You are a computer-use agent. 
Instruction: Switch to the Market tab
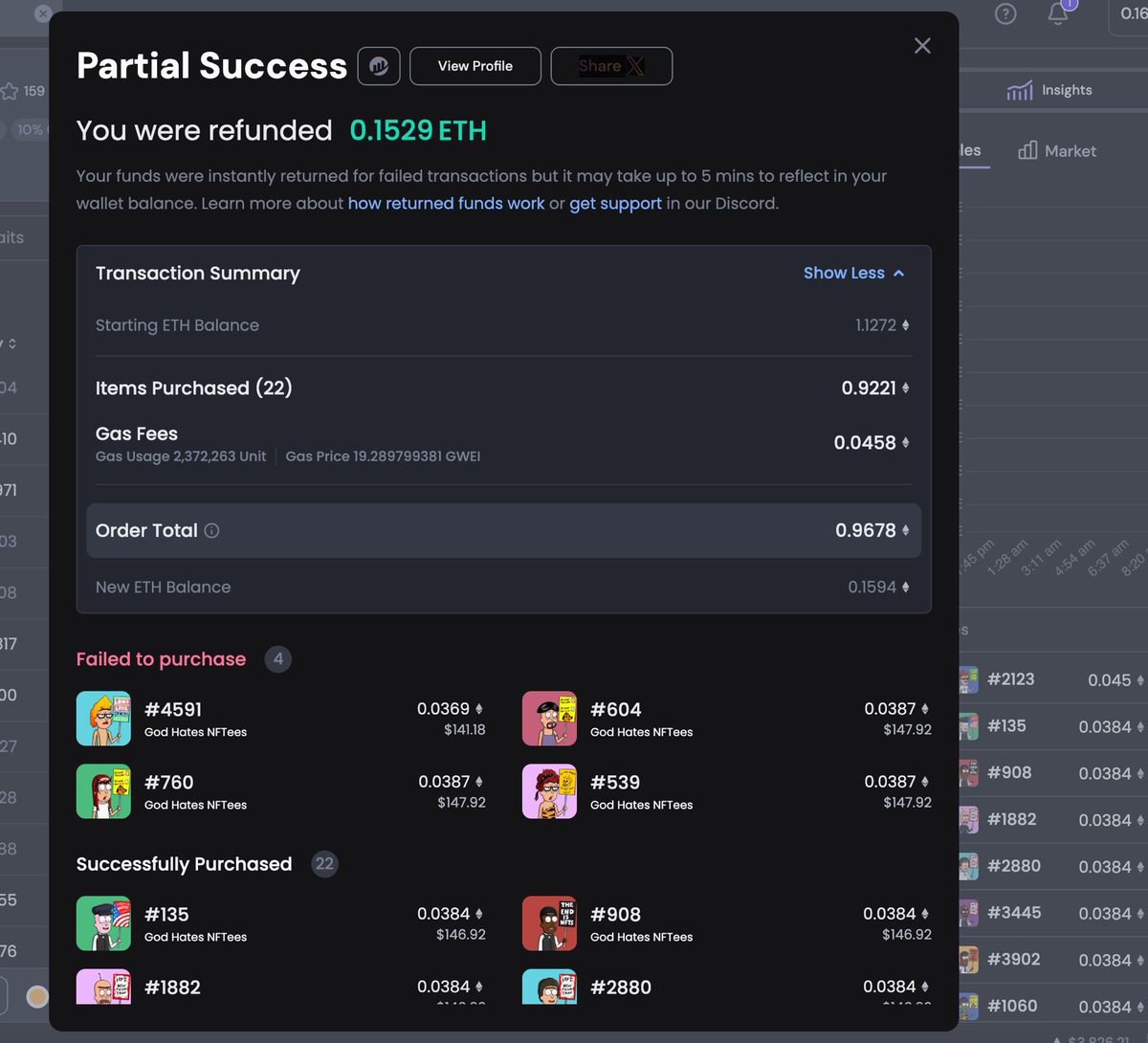tap(1057, 151)
